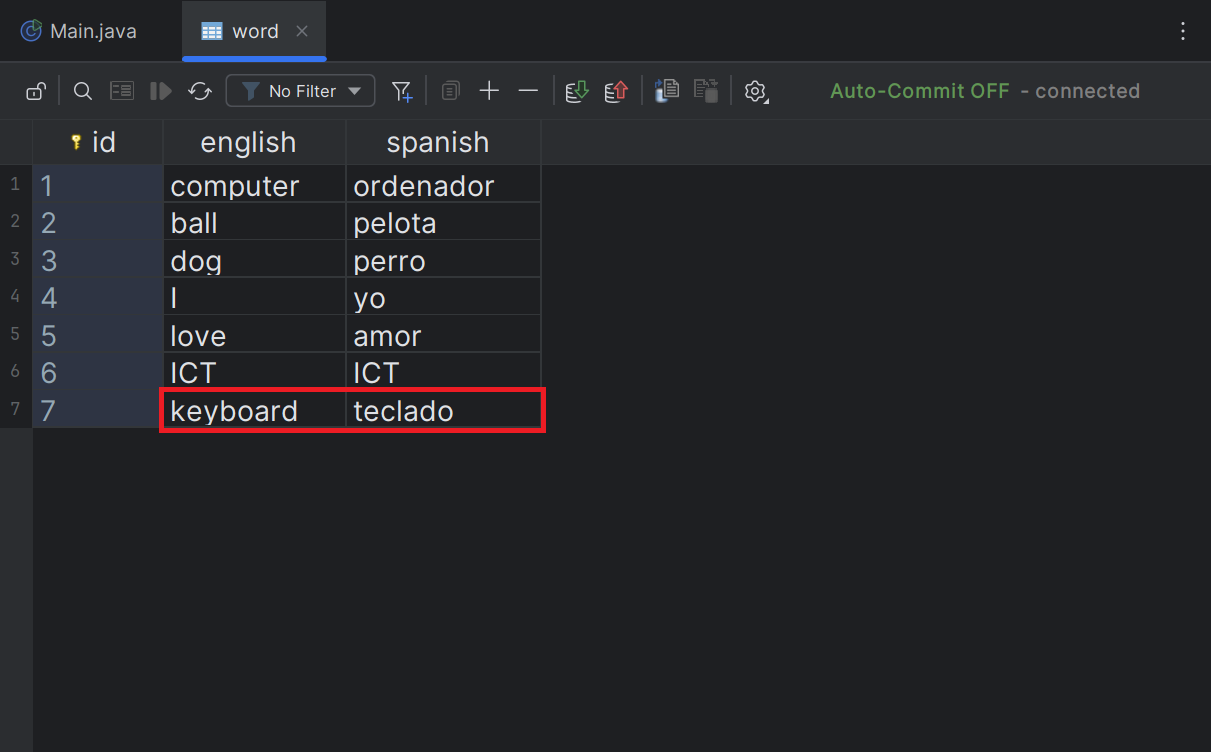Open search in the data grid

tap(83, 90)
